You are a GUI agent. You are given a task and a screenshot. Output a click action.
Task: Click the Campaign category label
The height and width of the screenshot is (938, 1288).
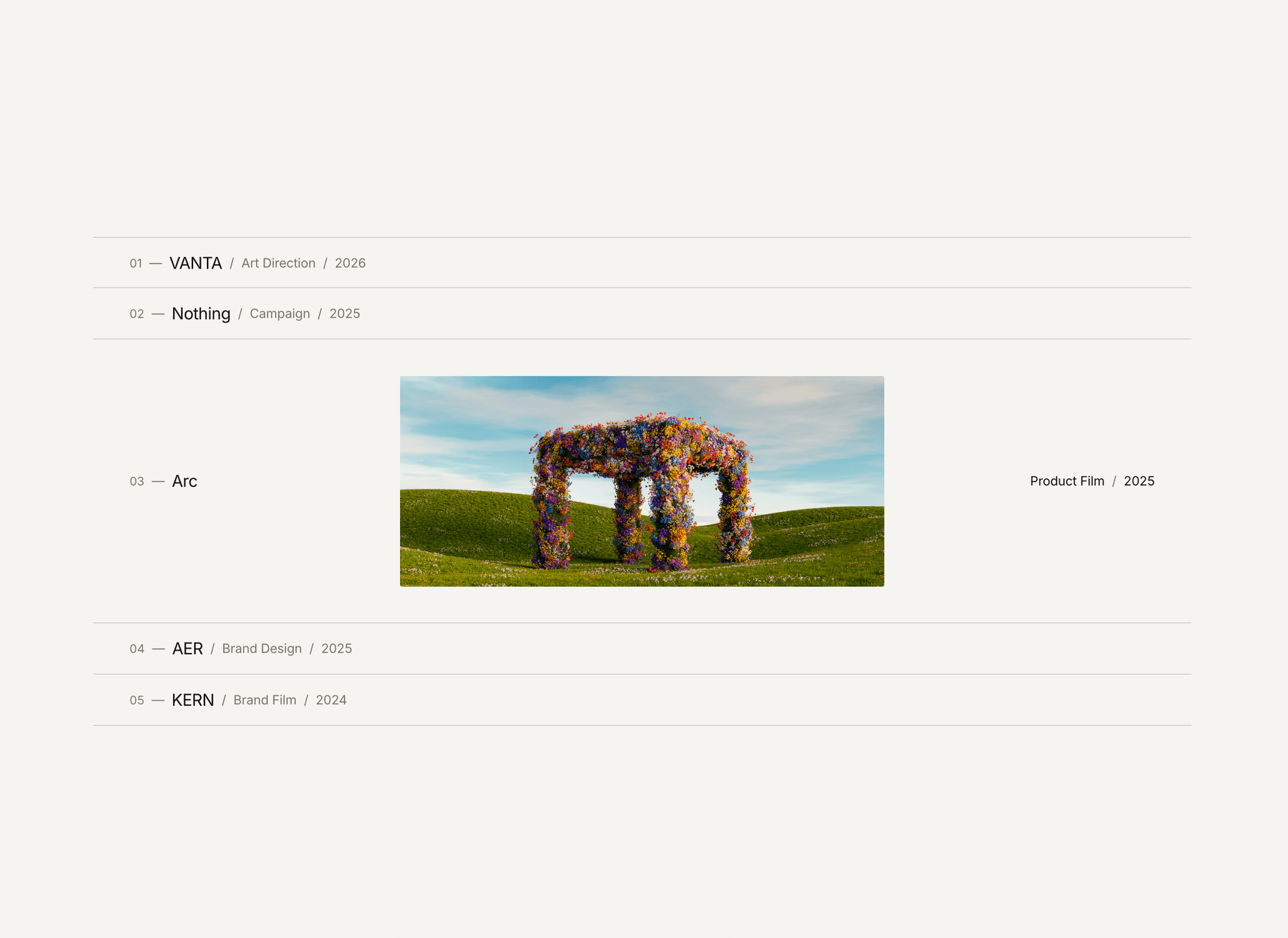(x=280, y=313)
